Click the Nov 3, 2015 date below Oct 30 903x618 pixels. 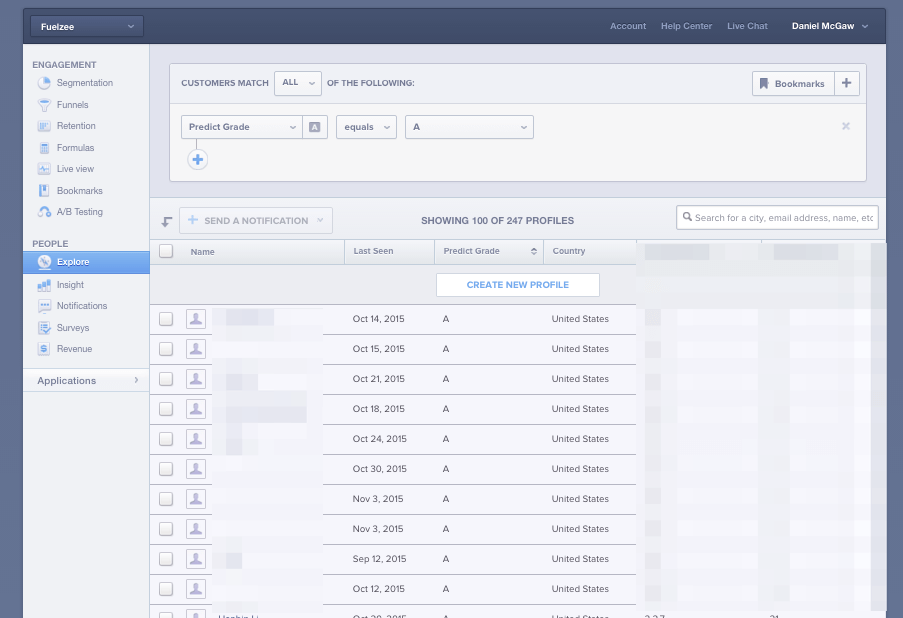click(378, 499)
